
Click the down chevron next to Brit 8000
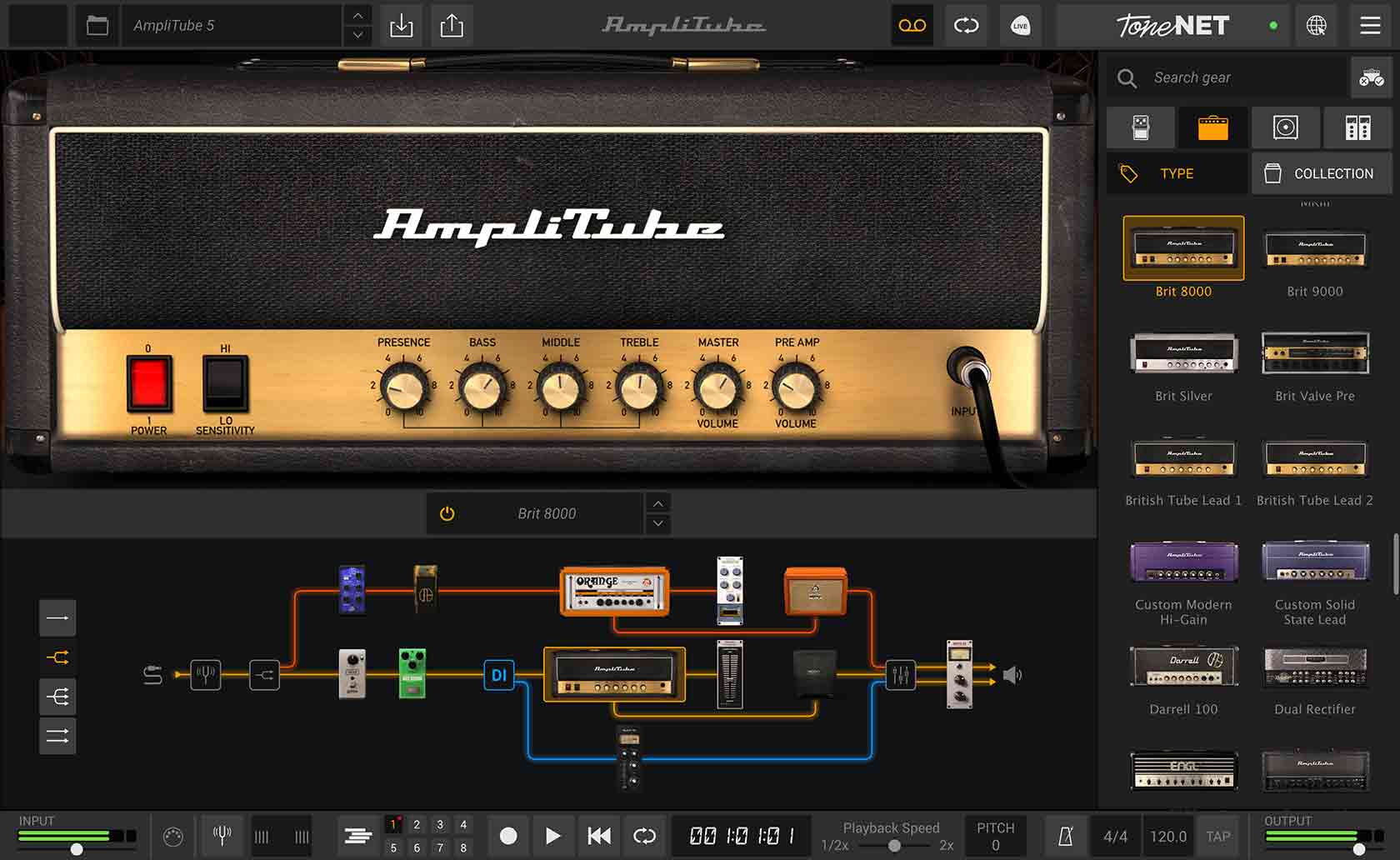[x=657, y=524]
